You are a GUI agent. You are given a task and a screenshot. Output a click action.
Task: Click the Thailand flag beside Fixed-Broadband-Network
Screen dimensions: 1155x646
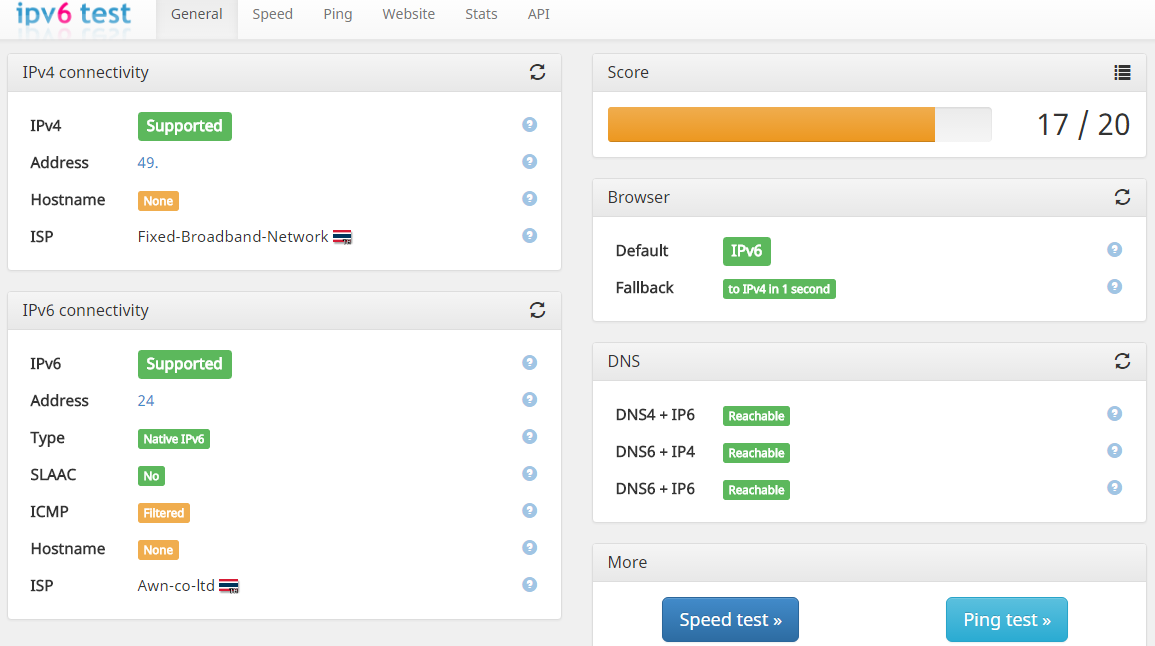coord(342,237)
